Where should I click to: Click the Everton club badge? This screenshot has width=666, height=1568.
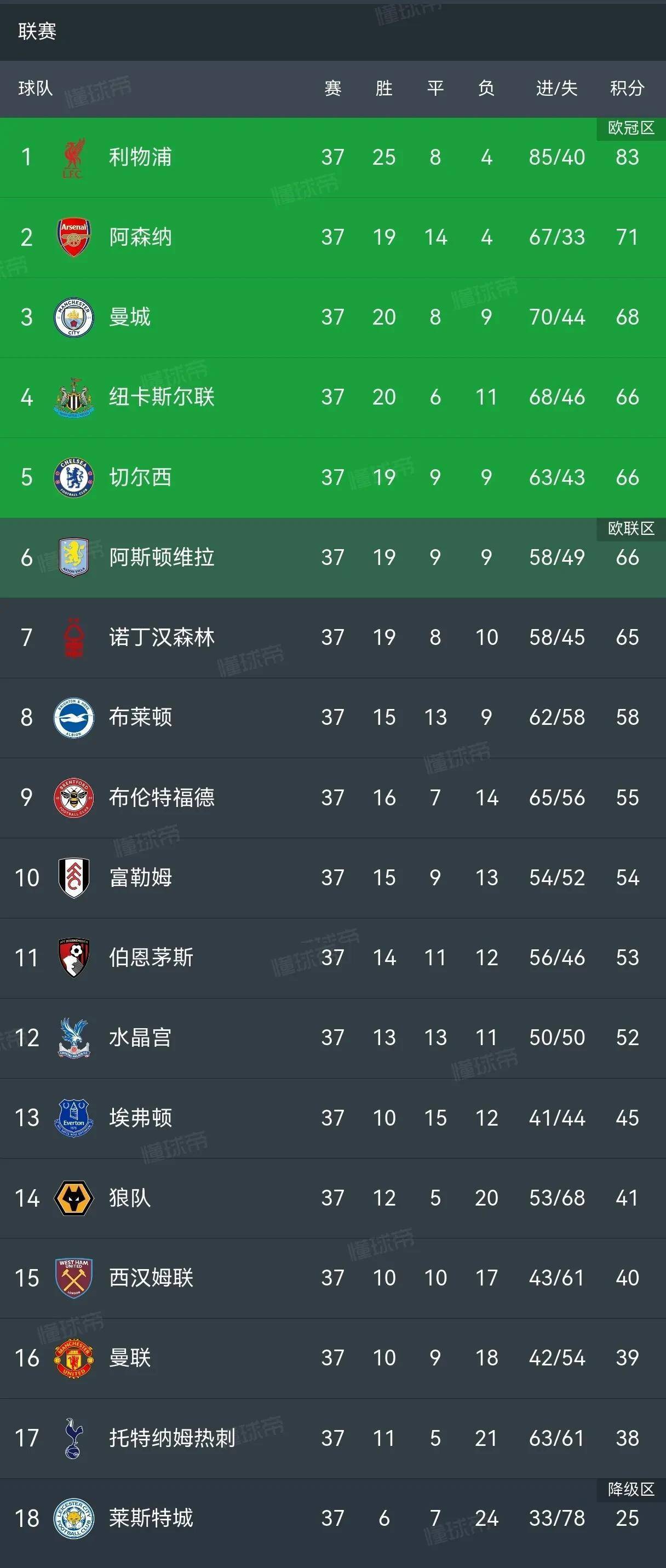click(x=73, y=1118)
